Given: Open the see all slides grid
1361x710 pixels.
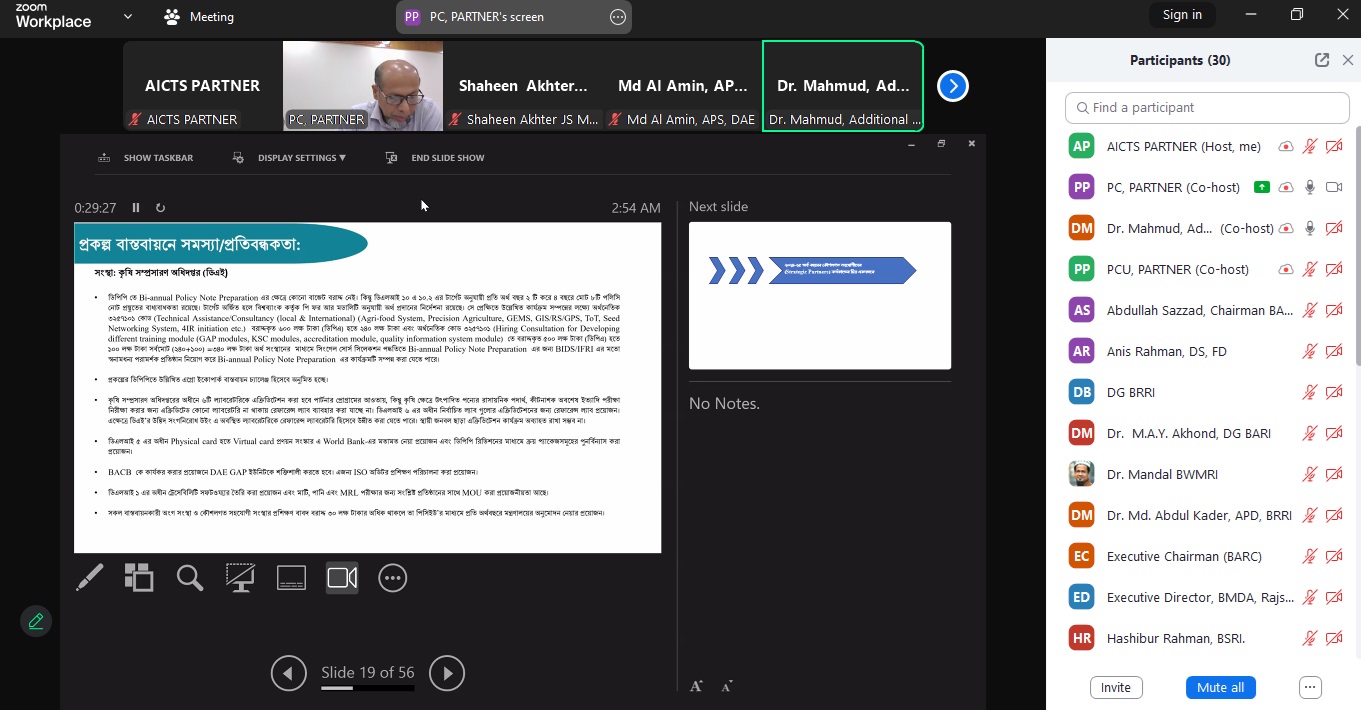Looking at the screenshot, I should [x=139, y=577].
